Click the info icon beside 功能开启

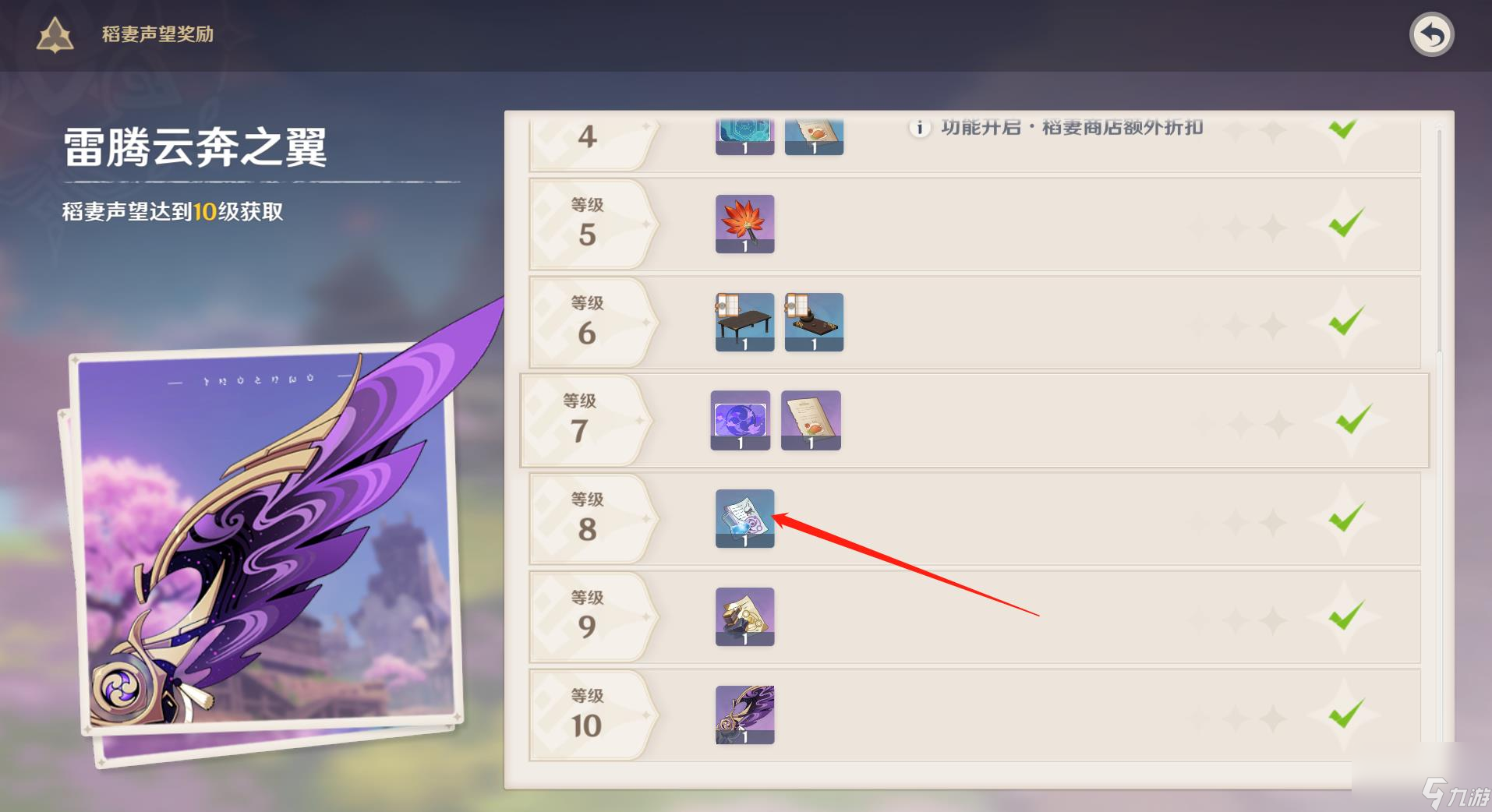[919, 128]
